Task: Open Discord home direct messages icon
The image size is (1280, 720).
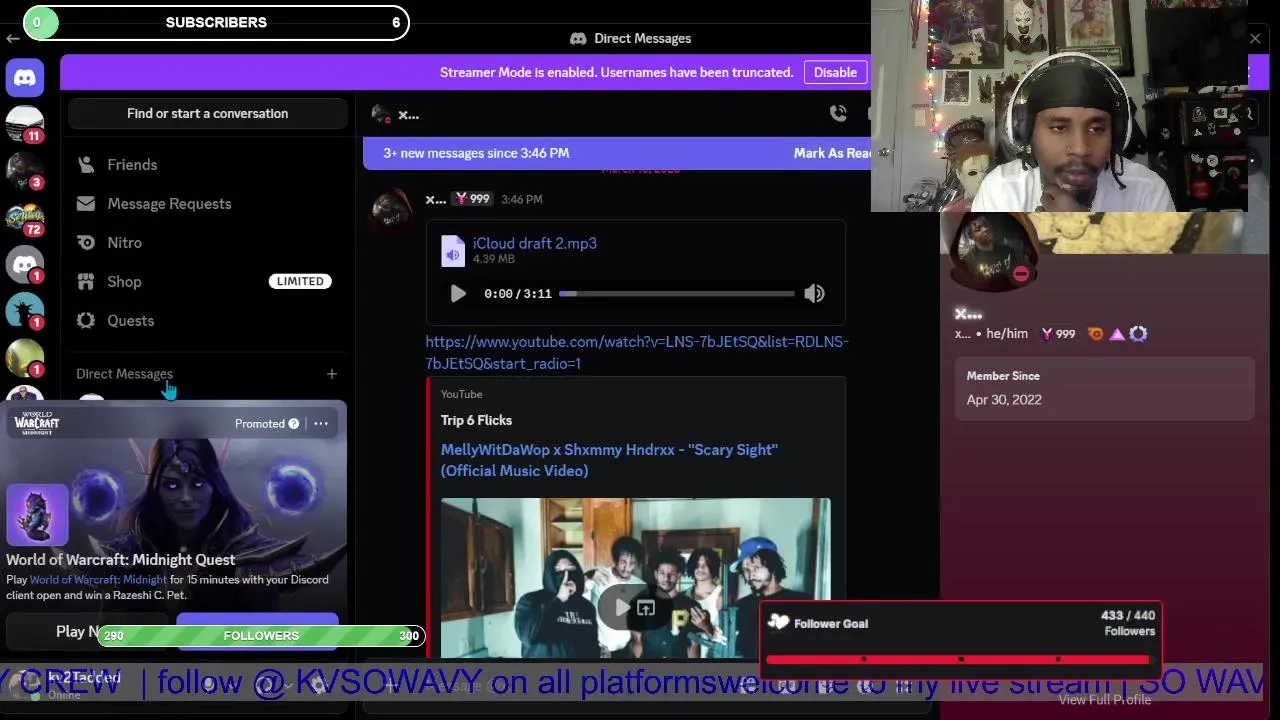Action: pyautogui.click(x=25, y=77)
